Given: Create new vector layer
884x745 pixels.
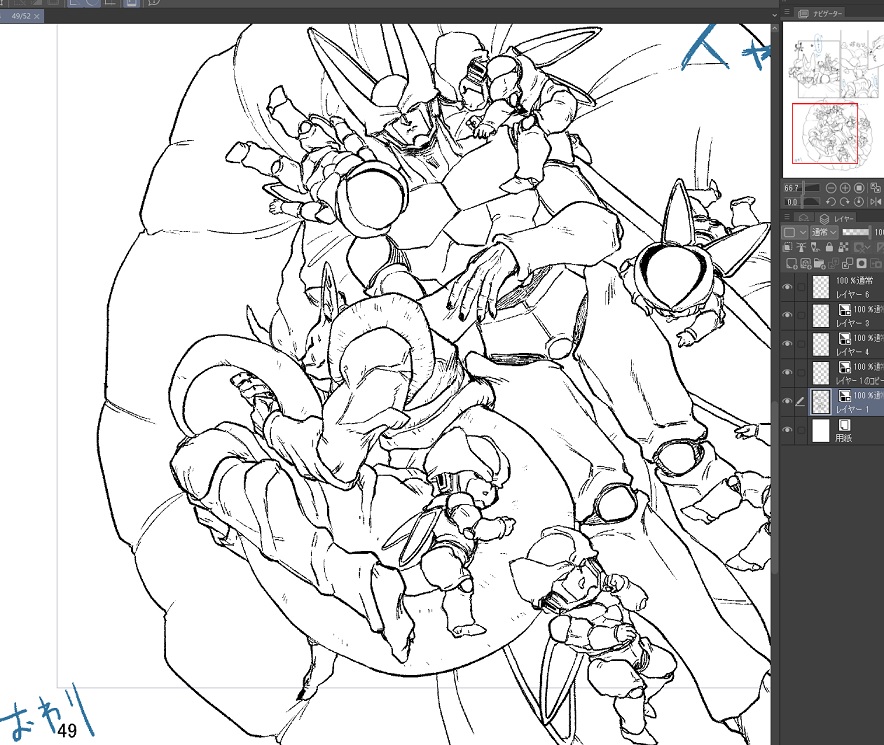Looking at the screenshot, I should tap(806, 263).
